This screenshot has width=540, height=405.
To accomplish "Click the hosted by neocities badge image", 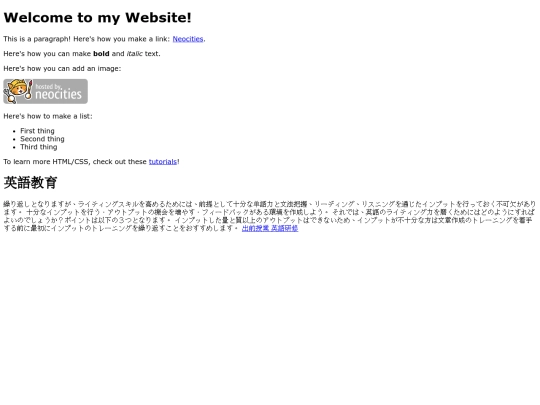I will click(45, 91).
